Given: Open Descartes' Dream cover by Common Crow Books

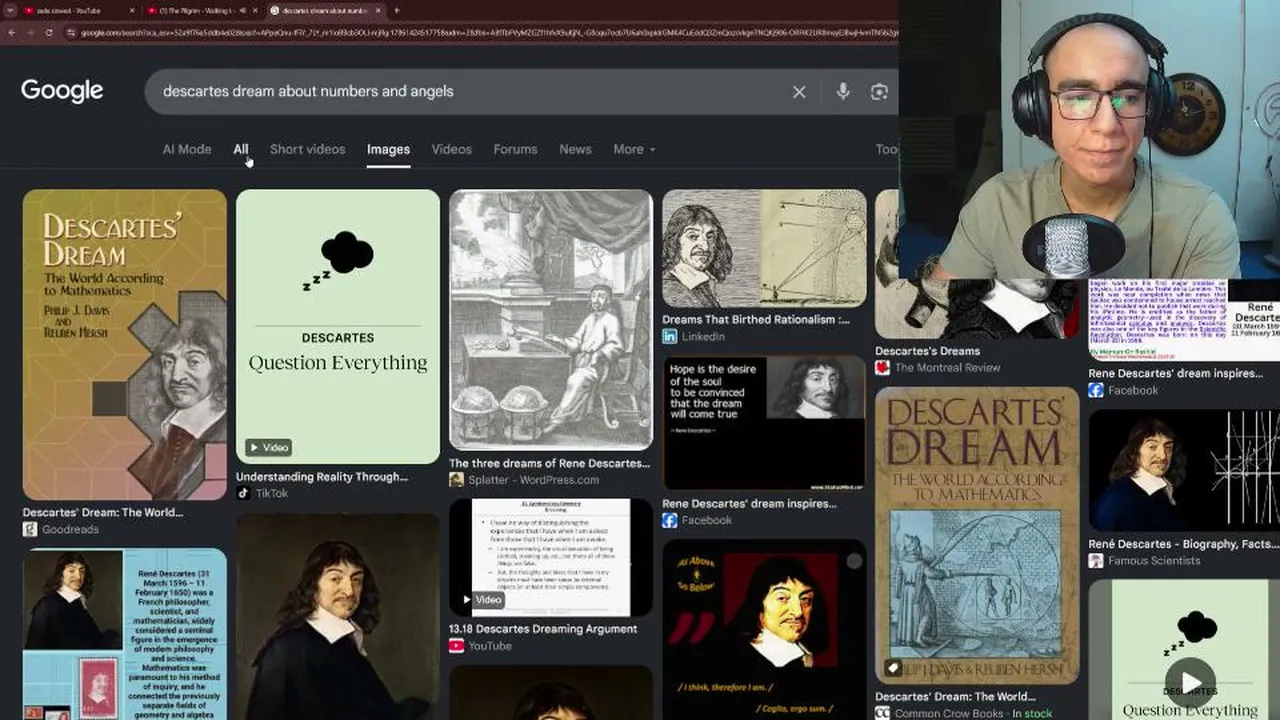Looking at the screenshot, I should (977, 535).
